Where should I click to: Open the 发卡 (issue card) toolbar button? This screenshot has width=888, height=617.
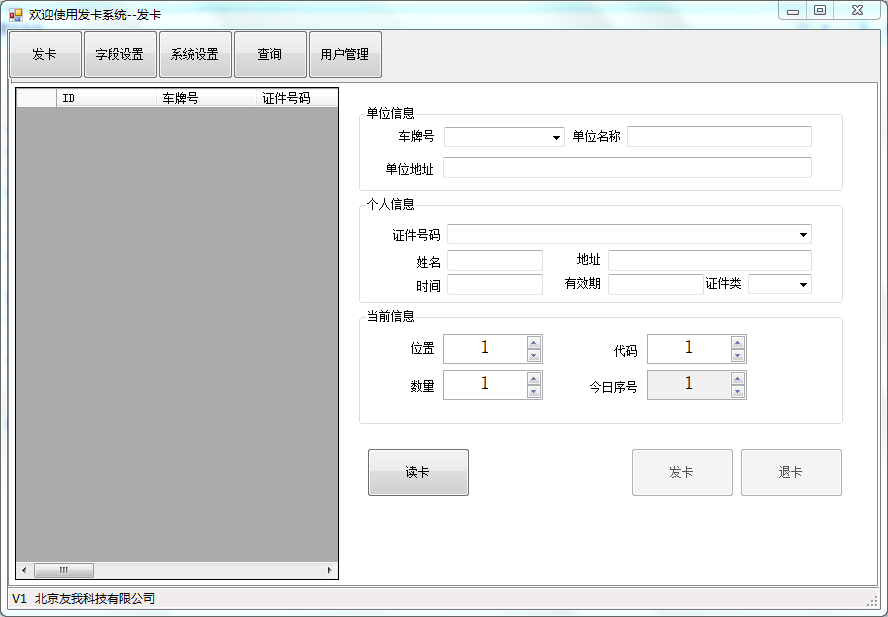pyautogui.click(x=44, y=54)
